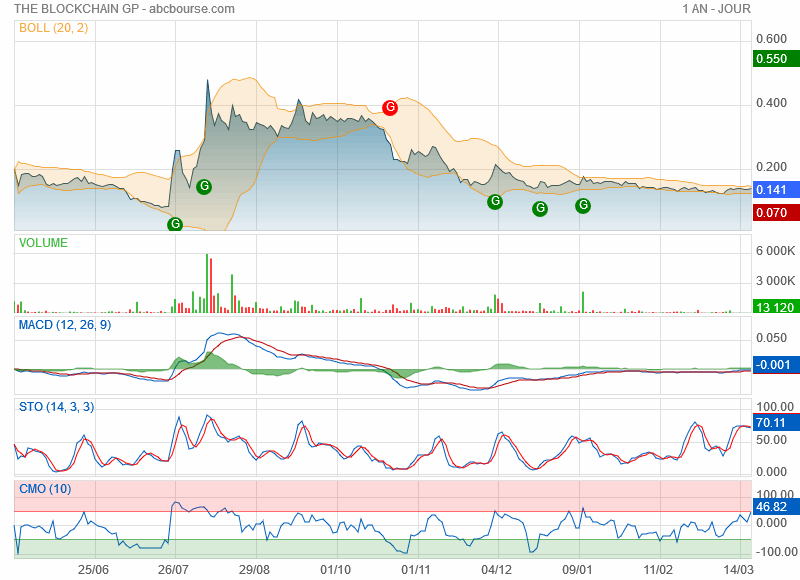
Task: Click the CMO (10) indicator label
Action: pyautogui.click(x=45, y=489)
